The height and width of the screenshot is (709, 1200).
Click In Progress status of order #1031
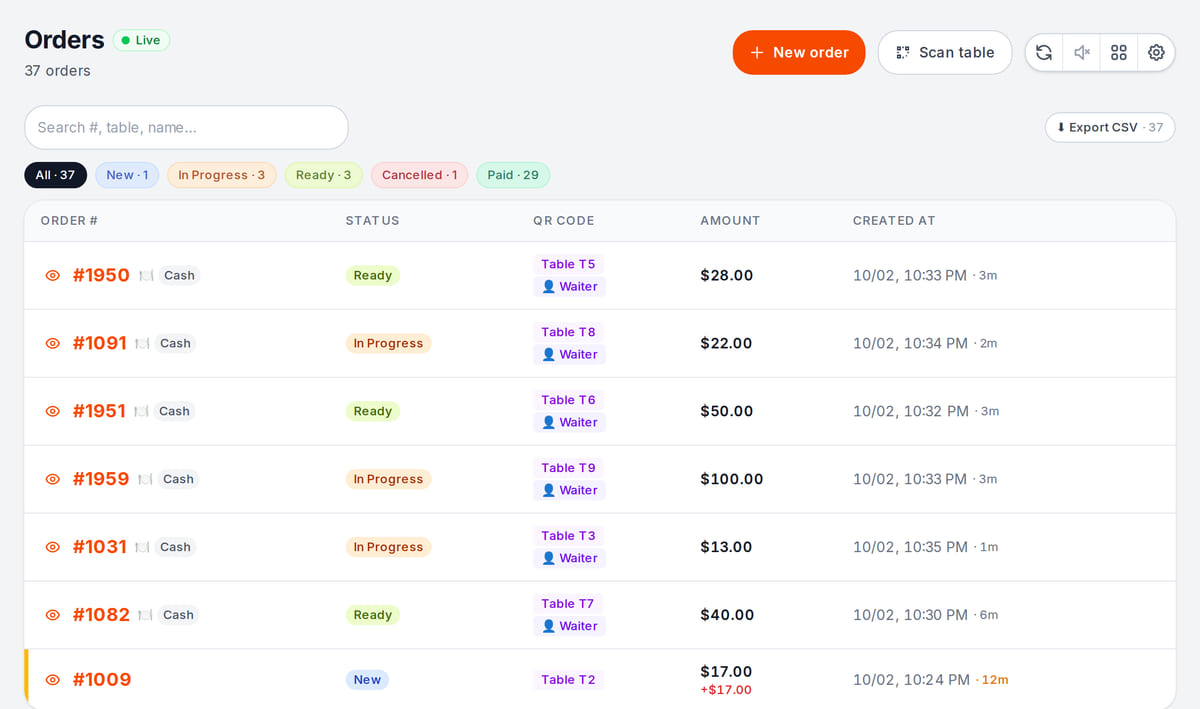click(x=388, y=547)
